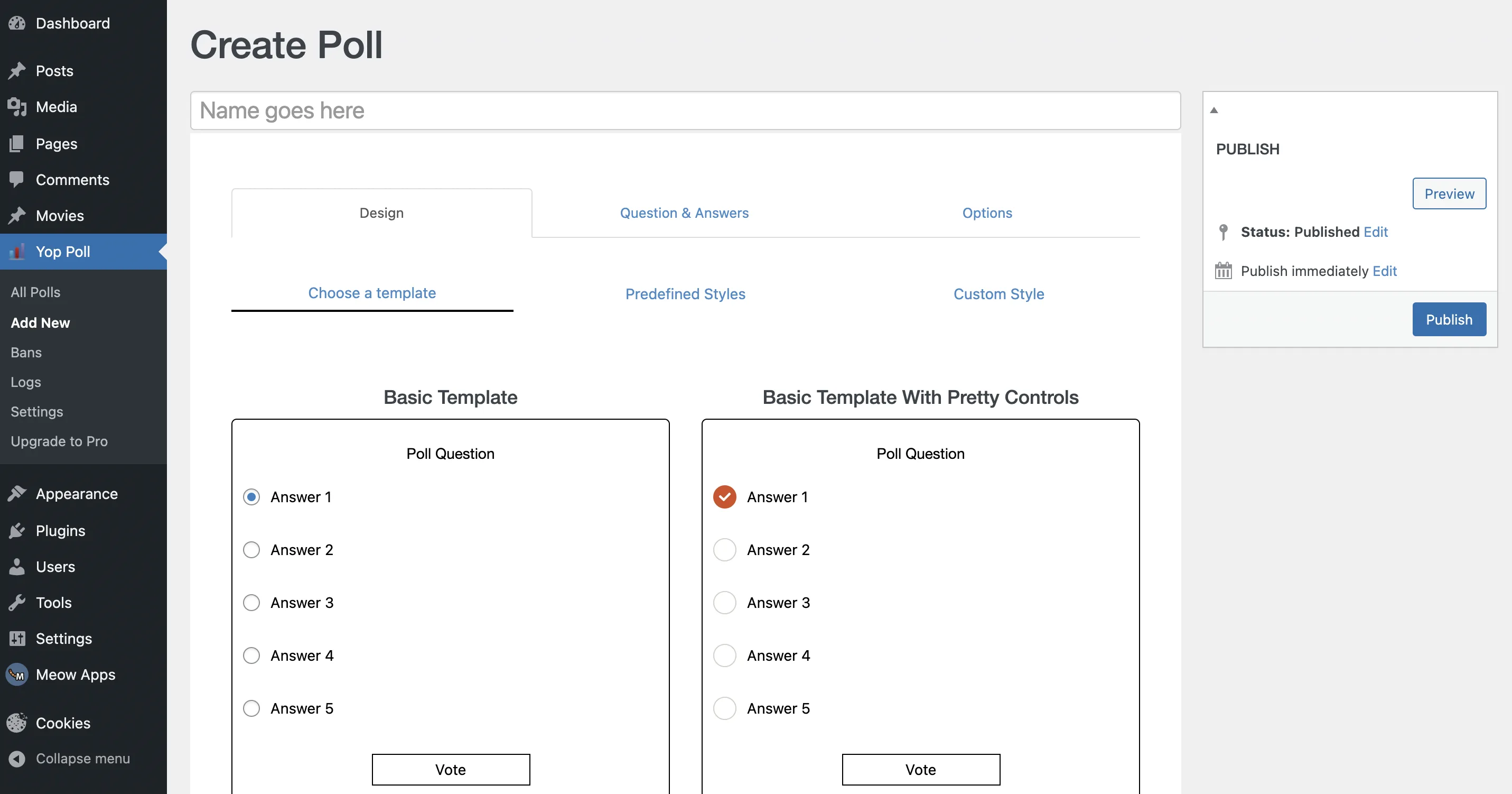This screenshot has height=794, width=1512.
Task: Click the Meow Apps cat icon
Action: pyautogui.click(x=17, y=674)
